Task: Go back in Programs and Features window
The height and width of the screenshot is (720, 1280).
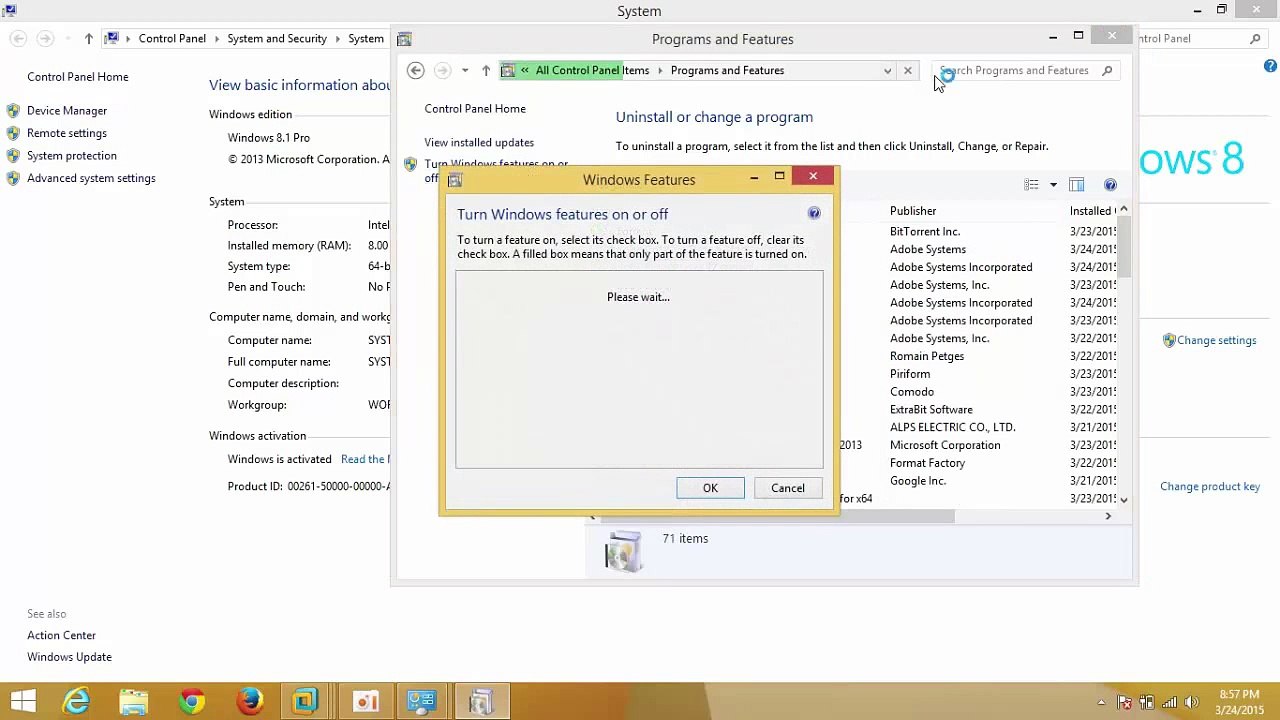Action: tap(416, 70)
